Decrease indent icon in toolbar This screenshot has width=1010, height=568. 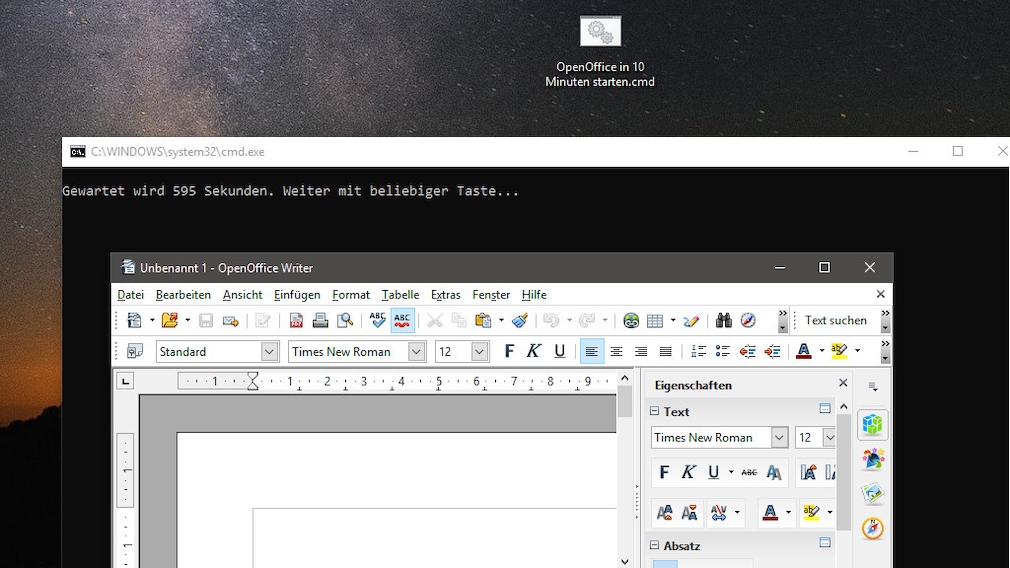coord(747,351)
